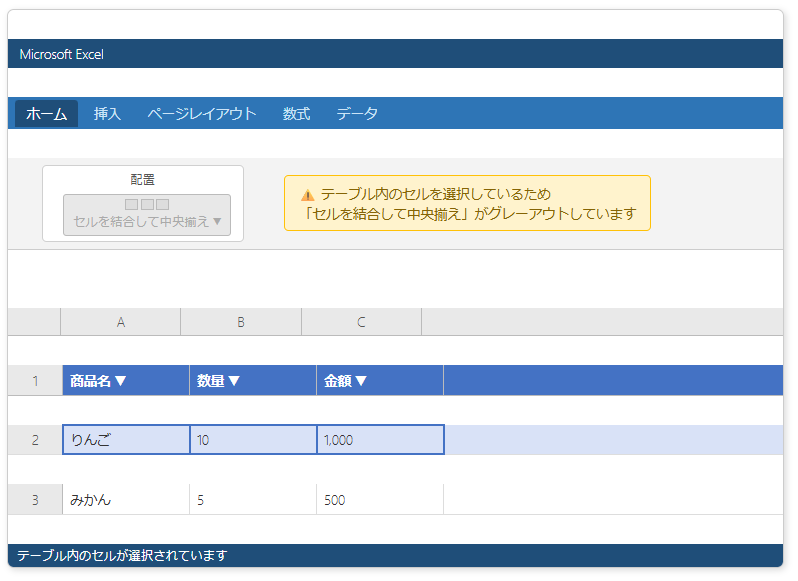
Task: Click the warning triangle icon in the notice
Action: tap(307, 195)
